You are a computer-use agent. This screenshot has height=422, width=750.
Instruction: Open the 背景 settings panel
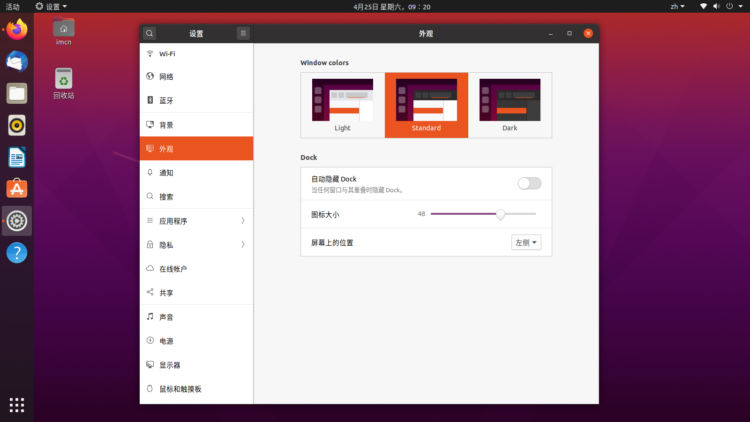pyautogui.click(x=196, y=125)
